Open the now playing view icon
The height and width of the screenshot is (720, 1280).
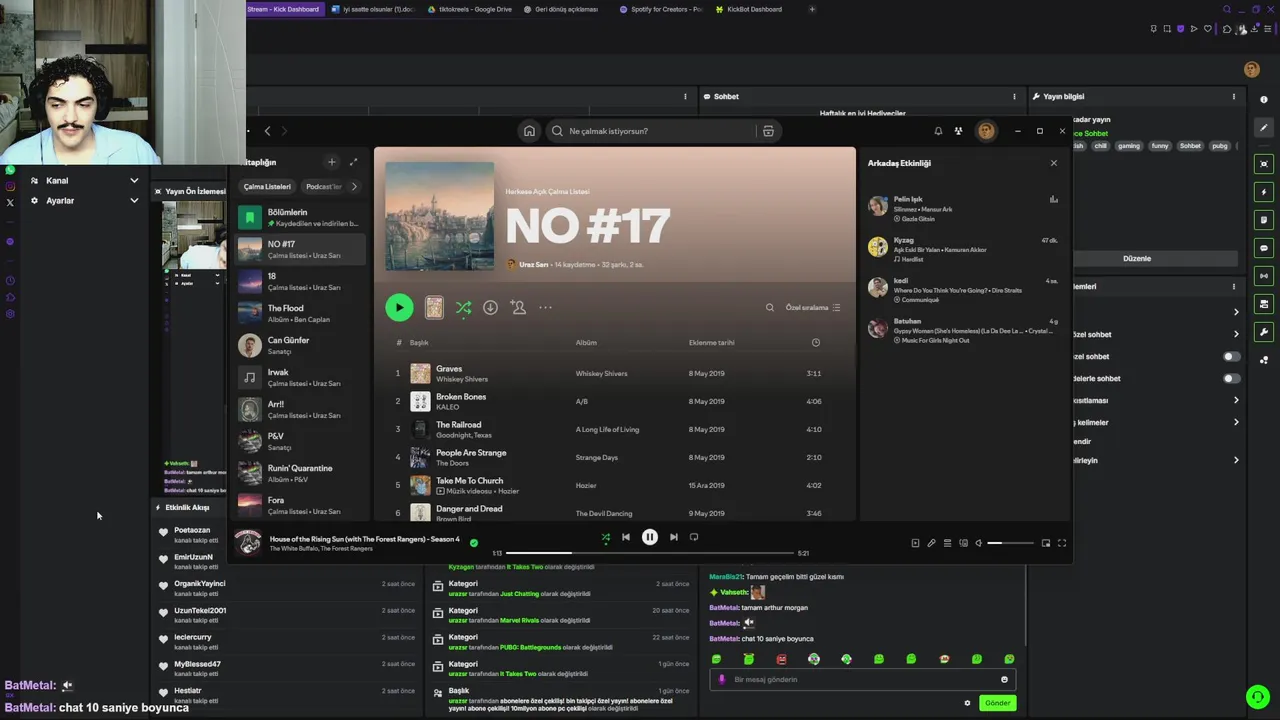pyautogui.click(x=915, y=543)
